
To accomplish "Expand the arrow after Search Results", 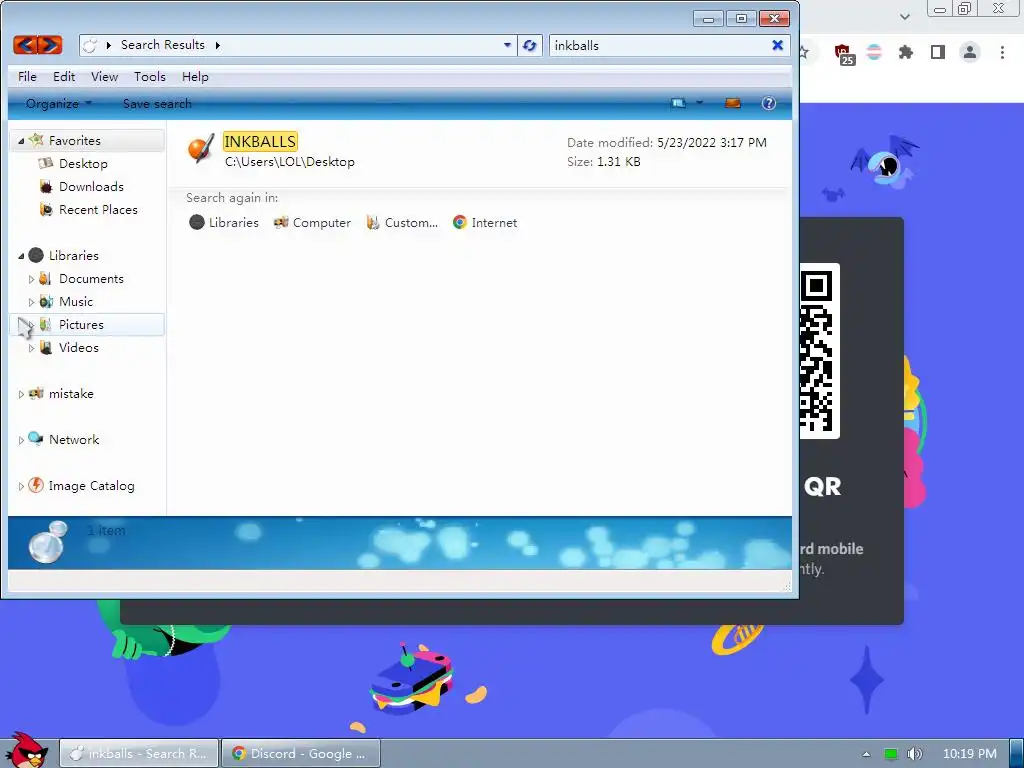I will pos(217,45).
